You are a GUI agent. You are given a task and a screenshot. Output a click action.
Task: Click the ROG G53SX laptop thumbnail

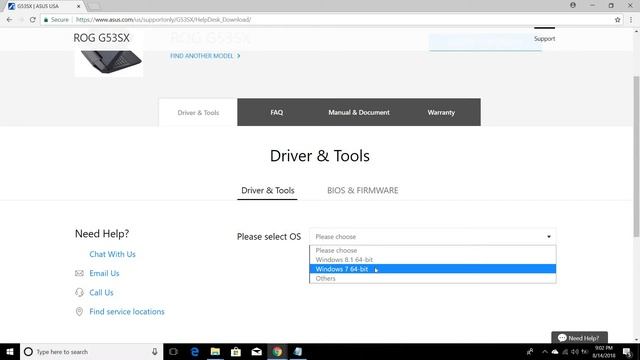click(x=109, y=63)
